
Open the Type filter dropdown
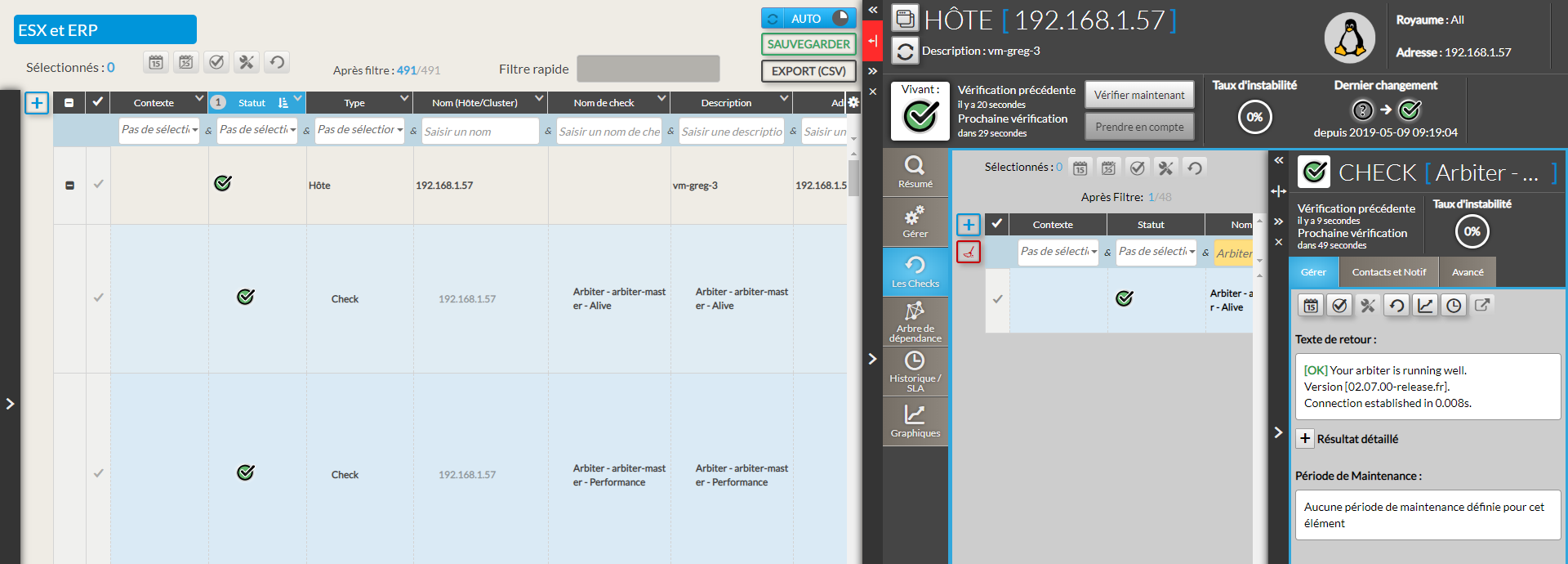click(359, 130)
